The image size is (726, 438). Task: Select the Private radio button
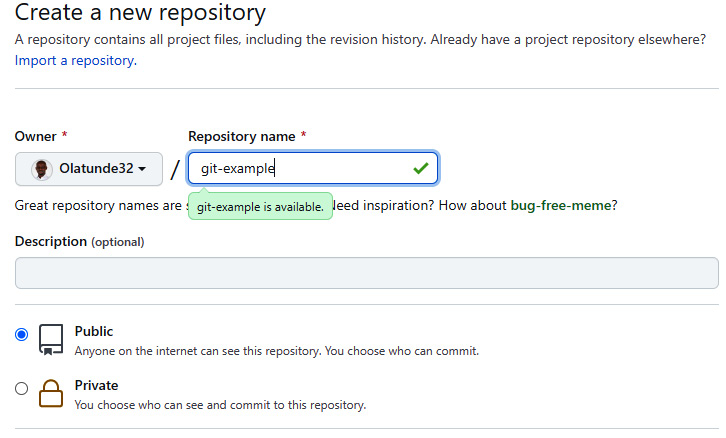[x=22, y=389]
